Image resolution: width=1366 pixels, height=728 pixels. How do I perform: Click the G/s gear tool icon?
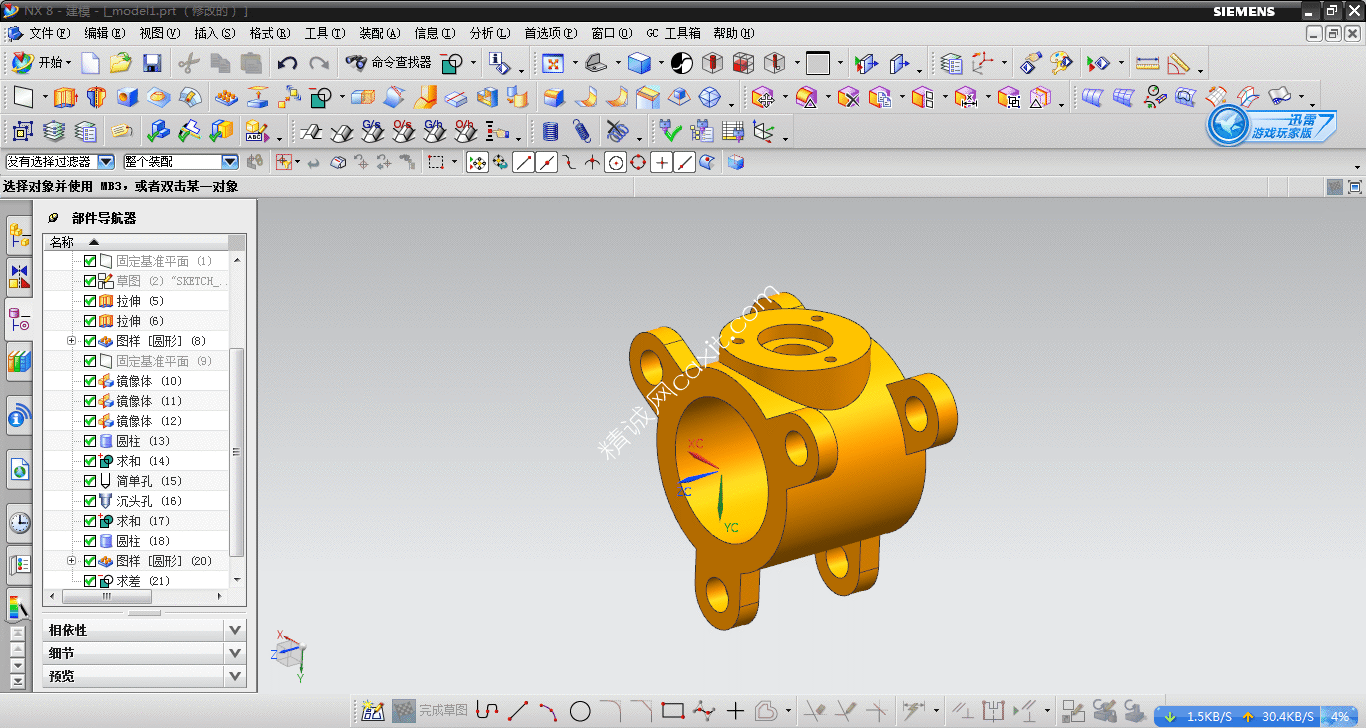(372, 131)
